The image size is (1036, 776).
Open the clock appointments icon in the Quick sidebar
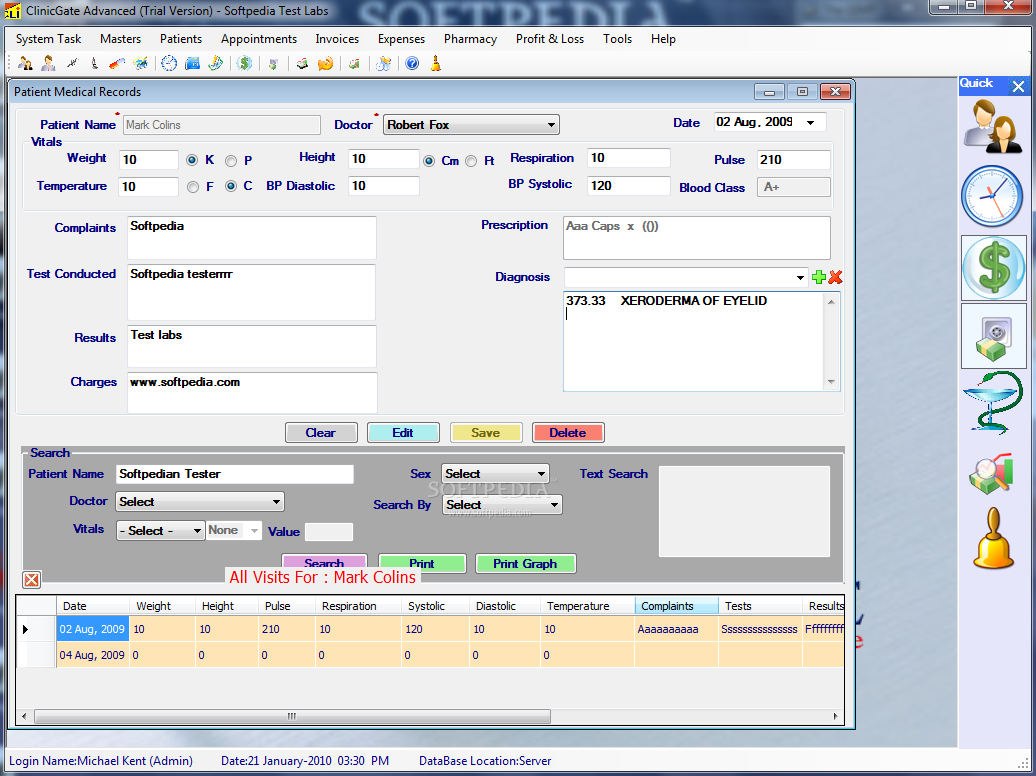coord(992,196)
